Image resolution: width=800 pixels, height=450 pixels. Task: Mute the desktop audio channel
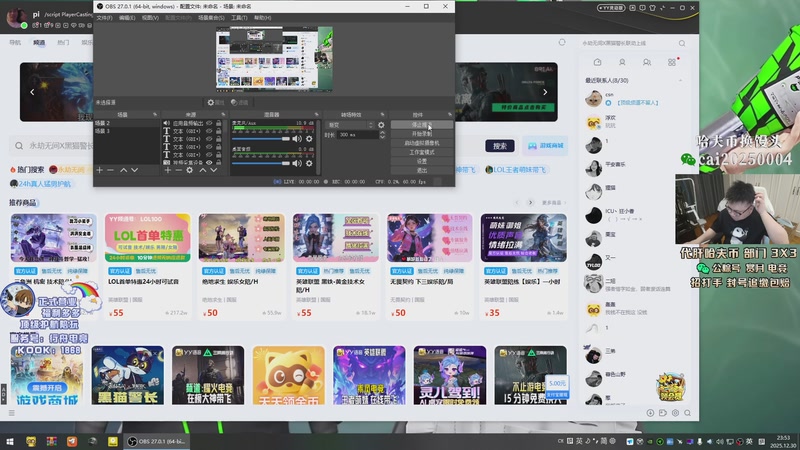point(297,163)
